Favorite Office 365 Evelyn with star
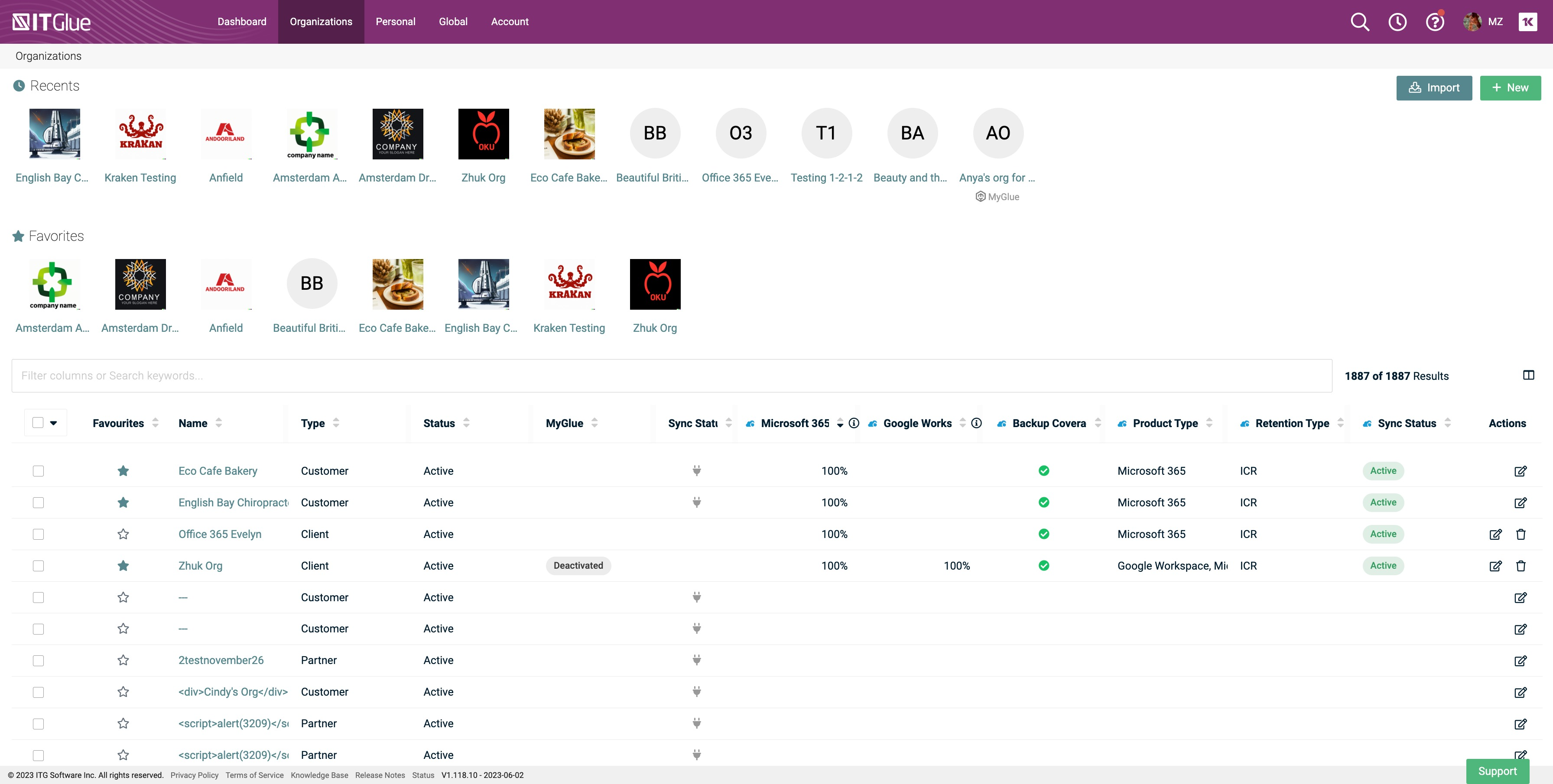Viewport: 1553px width, 784px height. pyautogui.click(x=123, y=534)
